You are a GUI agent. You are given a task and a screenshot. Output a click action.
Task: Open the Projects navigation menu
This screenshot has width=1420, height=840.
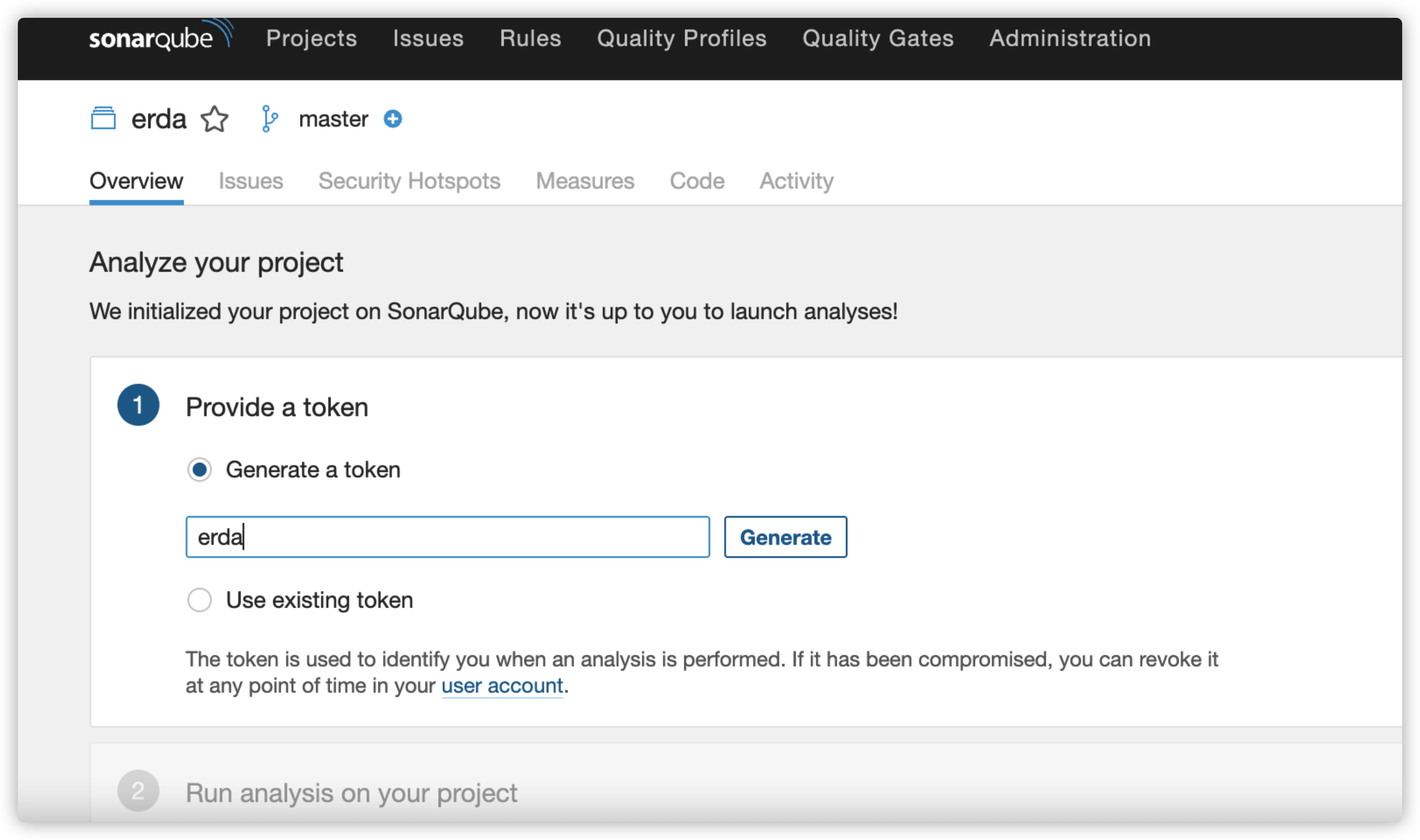311,38
